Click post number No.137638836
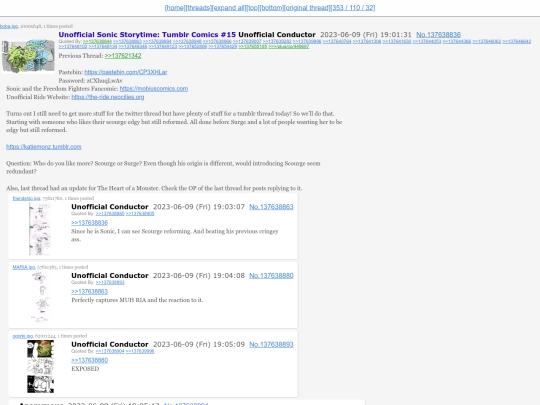 pyautogui.click(x=438, y=35)
